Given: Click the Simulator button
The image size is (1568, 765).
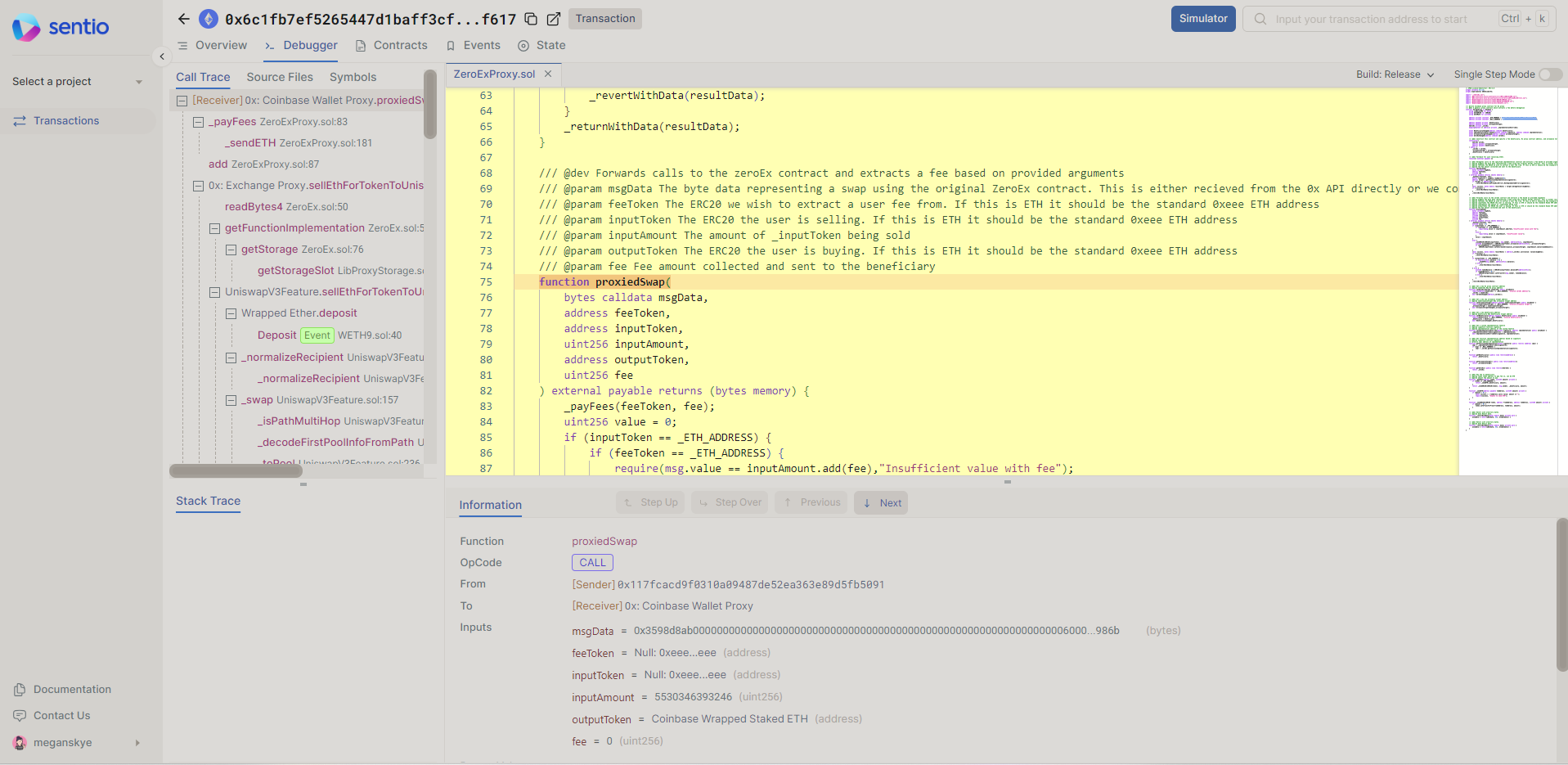Looking at the screenshot, I should (x=1202, y=18).
